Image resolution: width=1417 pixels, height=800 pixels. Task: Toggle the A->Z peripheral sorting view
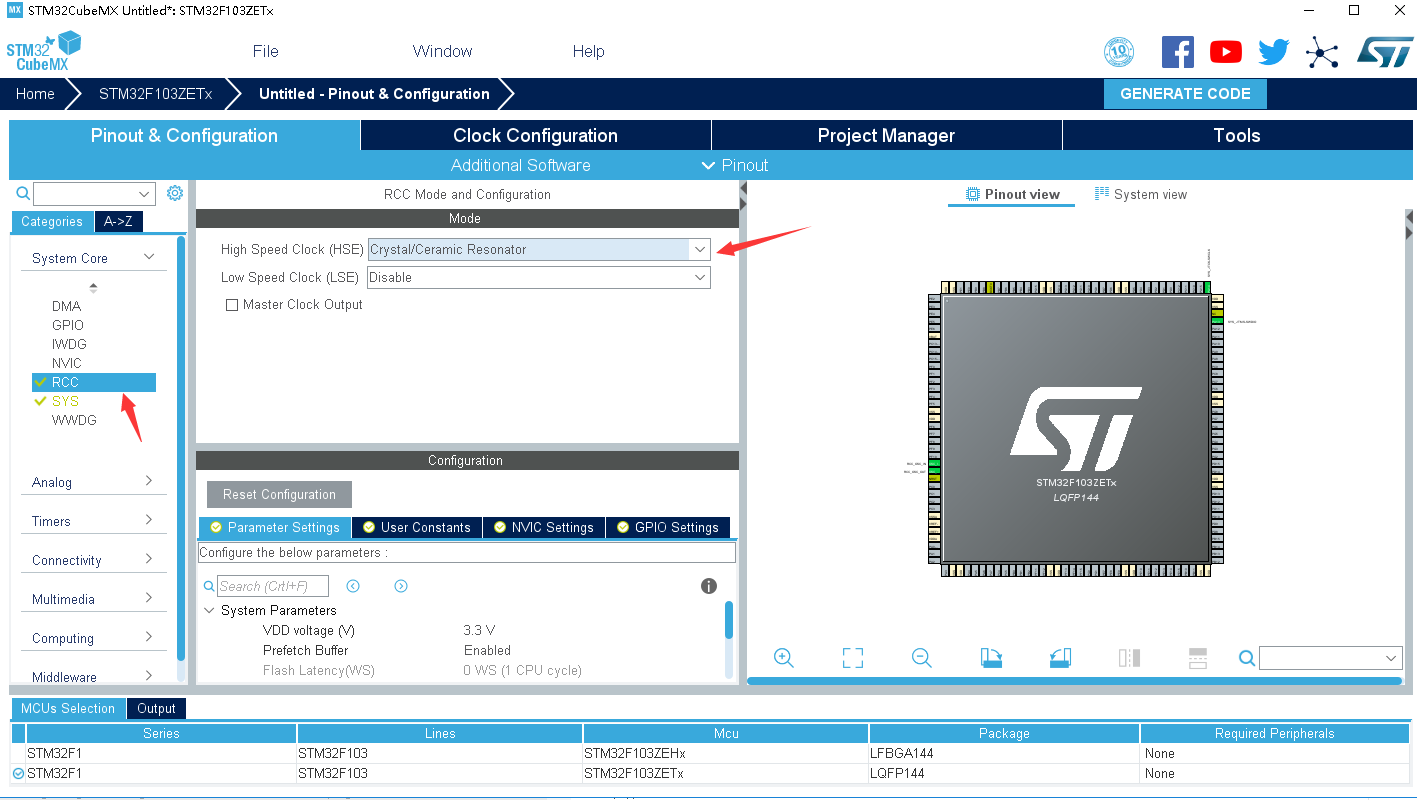(119, 221)
